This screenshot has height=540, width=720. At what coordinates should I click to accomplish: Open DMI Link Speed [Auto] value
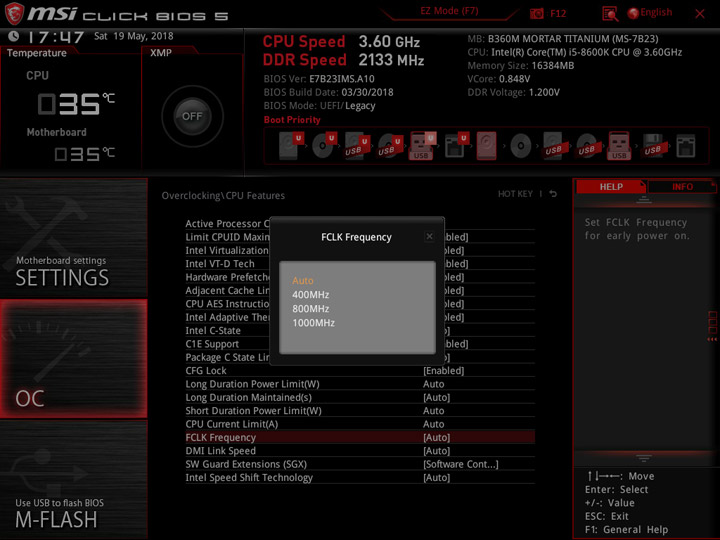(x=436, y=451)
